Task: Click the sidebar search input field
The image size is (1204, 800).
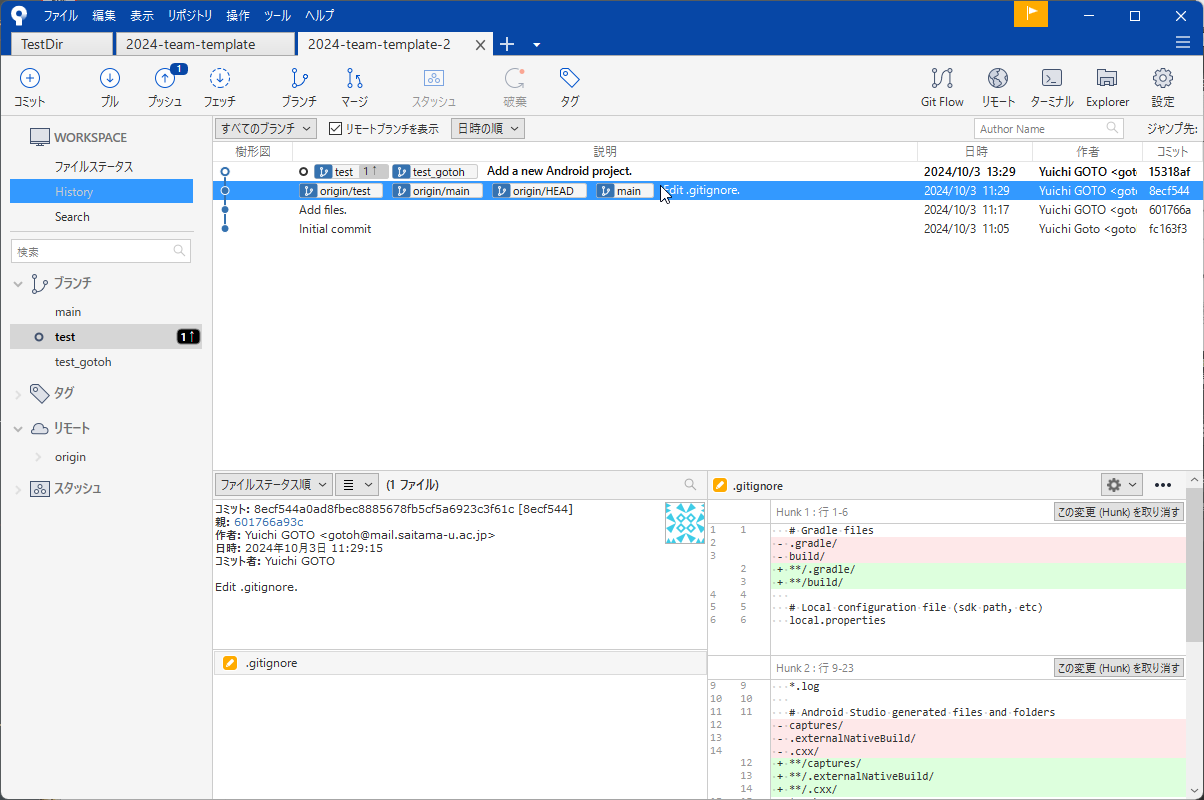Action: [x=101, y=251]
